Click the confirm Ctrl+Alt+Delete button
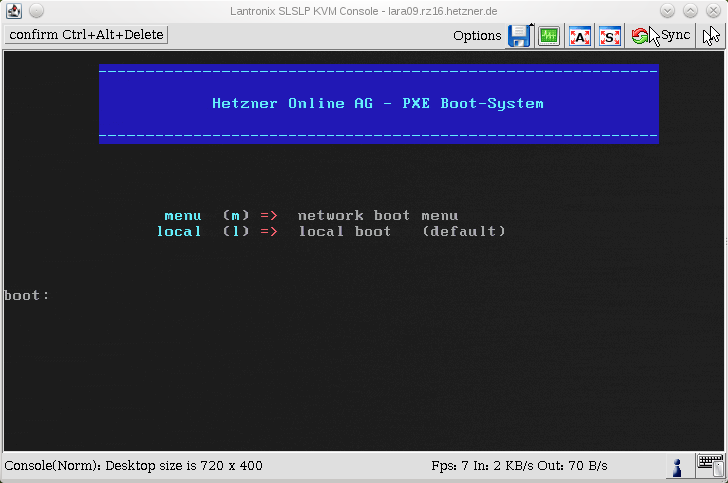 click(x=86, y=35)
